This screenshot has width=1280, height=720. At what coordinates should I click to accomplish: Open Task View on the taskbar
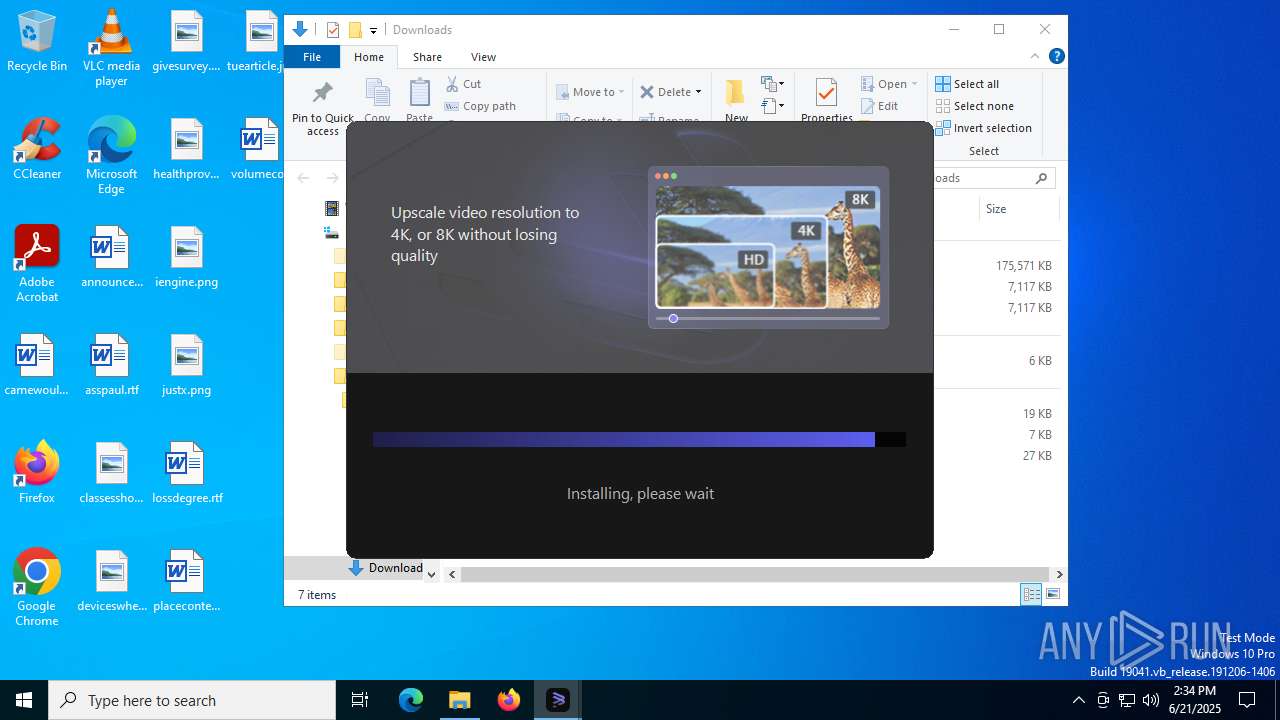point(360,700)
